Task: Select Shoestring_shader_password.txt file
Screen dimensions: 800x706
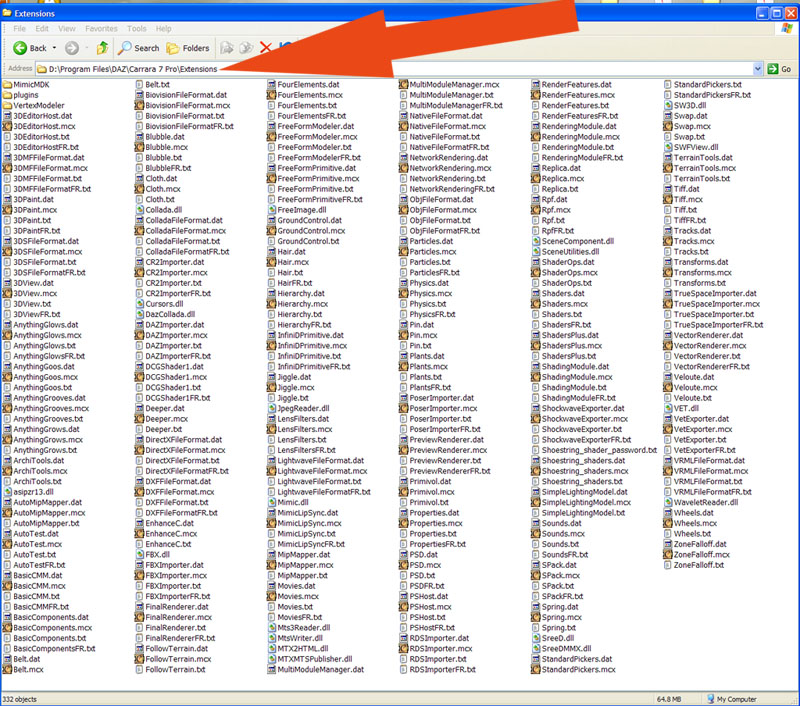Action: coord(594,450)
